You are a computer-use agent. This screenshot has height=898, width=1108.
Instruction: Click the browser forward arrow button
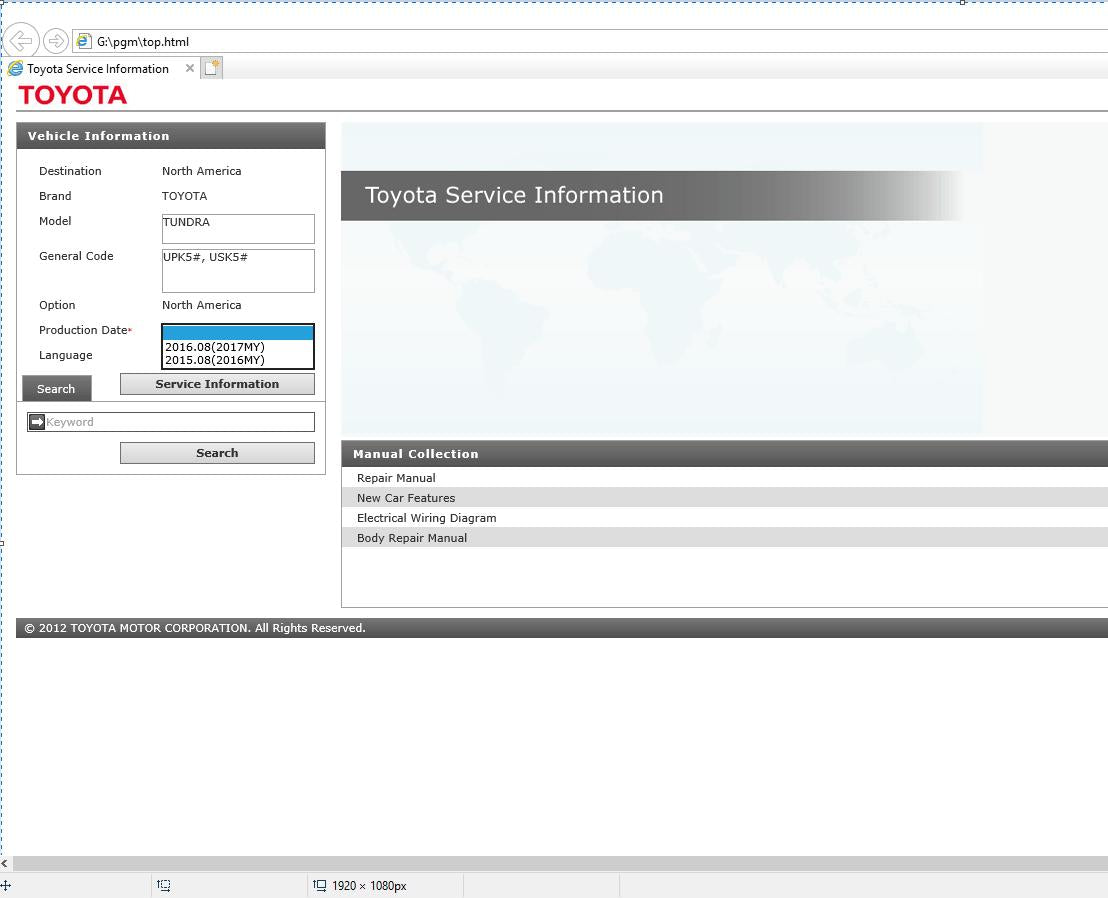tap(56, 41)
